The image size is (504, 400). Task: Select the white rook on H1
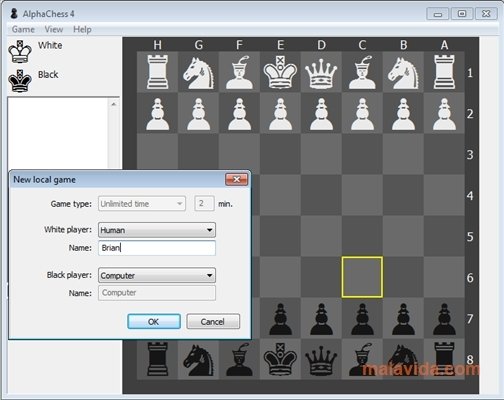pyautogui.click(x=157, y=72)
